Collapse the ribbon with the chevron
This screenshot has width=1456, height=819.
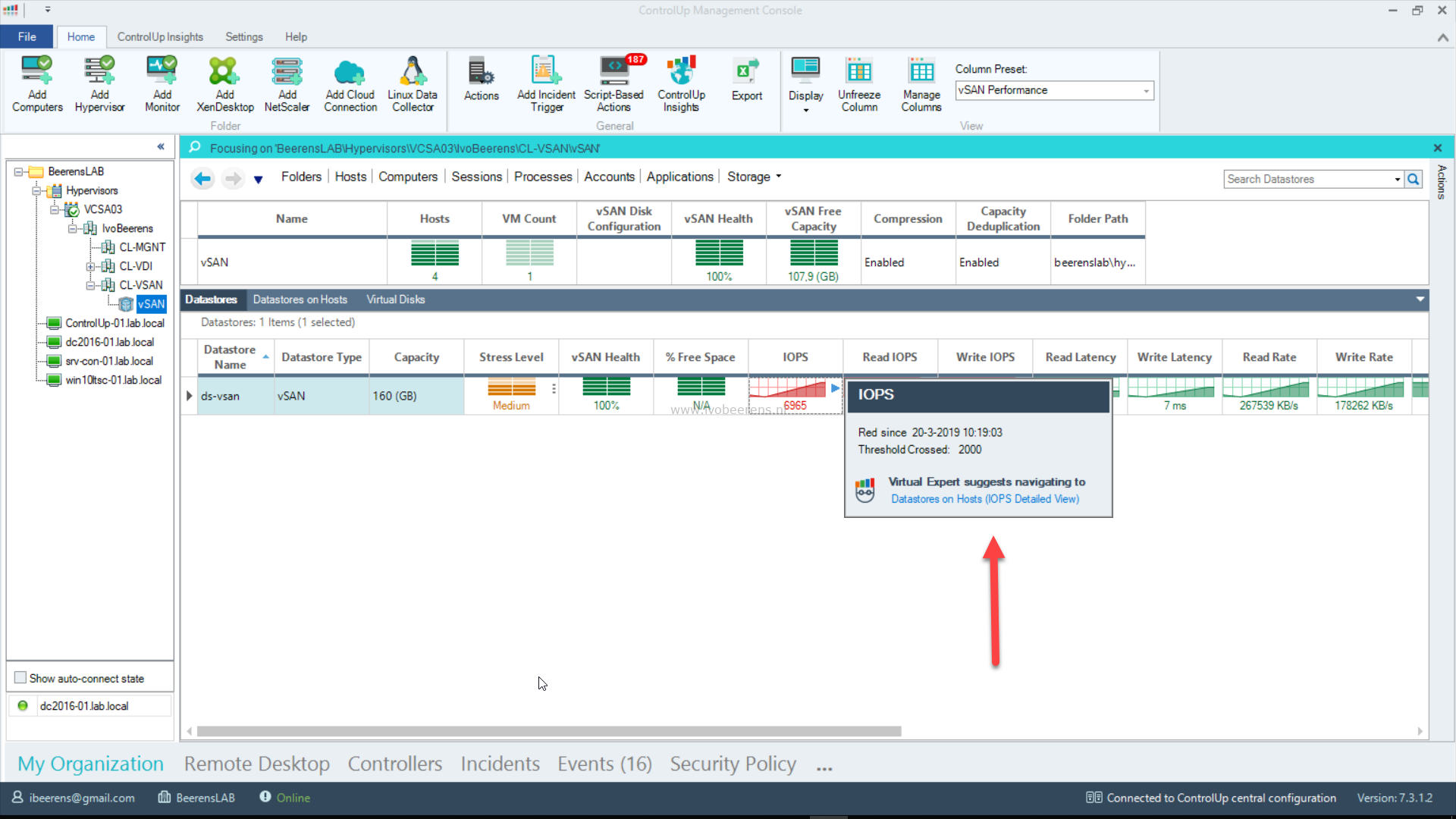pyautogui.click(x=1442, y=37)
